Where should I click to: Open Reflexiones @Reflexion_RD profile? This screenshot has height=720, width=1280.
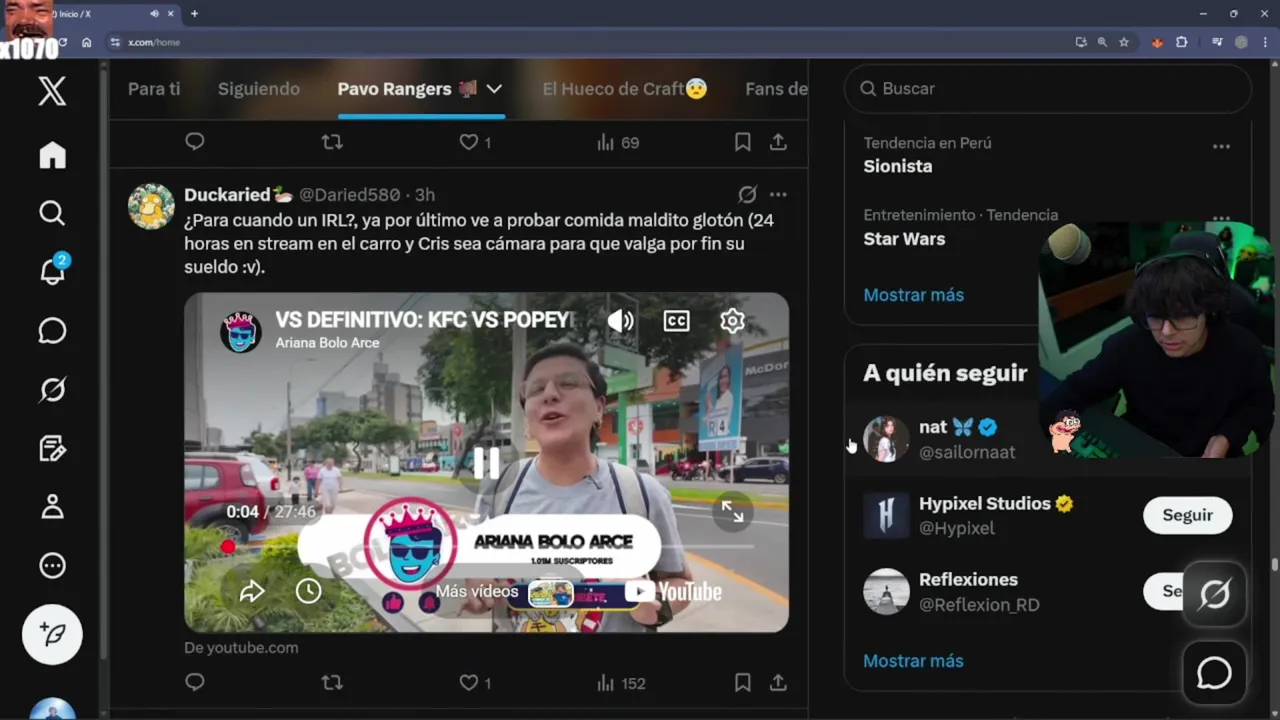(951, 592)
